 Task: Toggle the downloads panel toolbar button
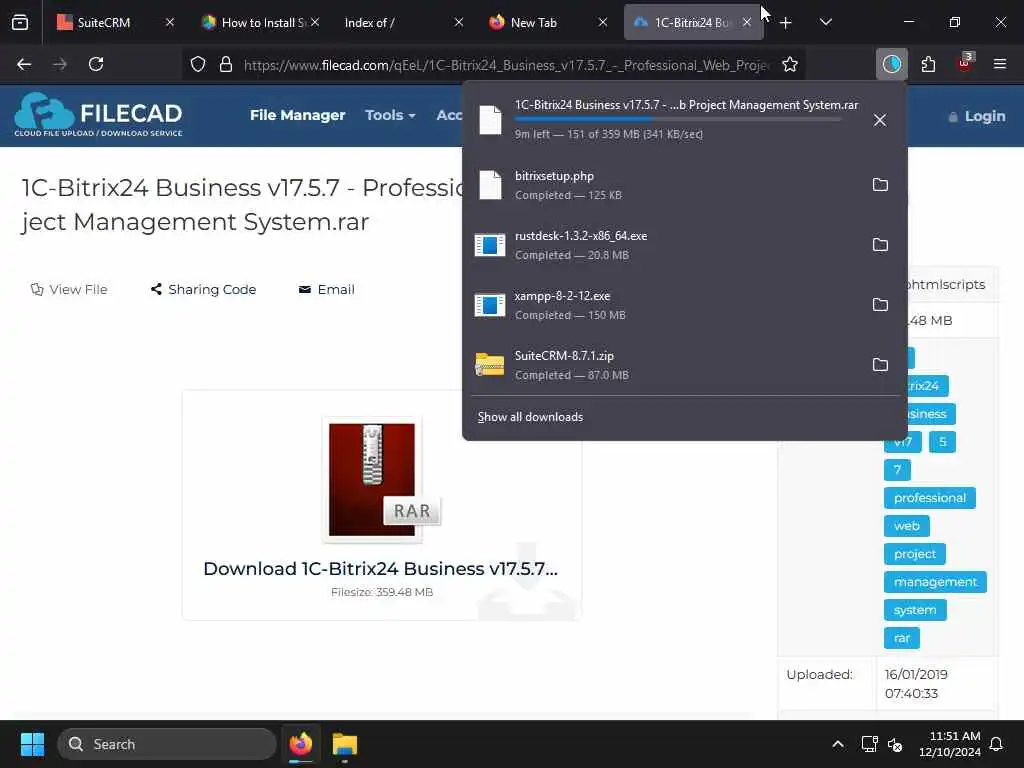(x=891, y=64)
